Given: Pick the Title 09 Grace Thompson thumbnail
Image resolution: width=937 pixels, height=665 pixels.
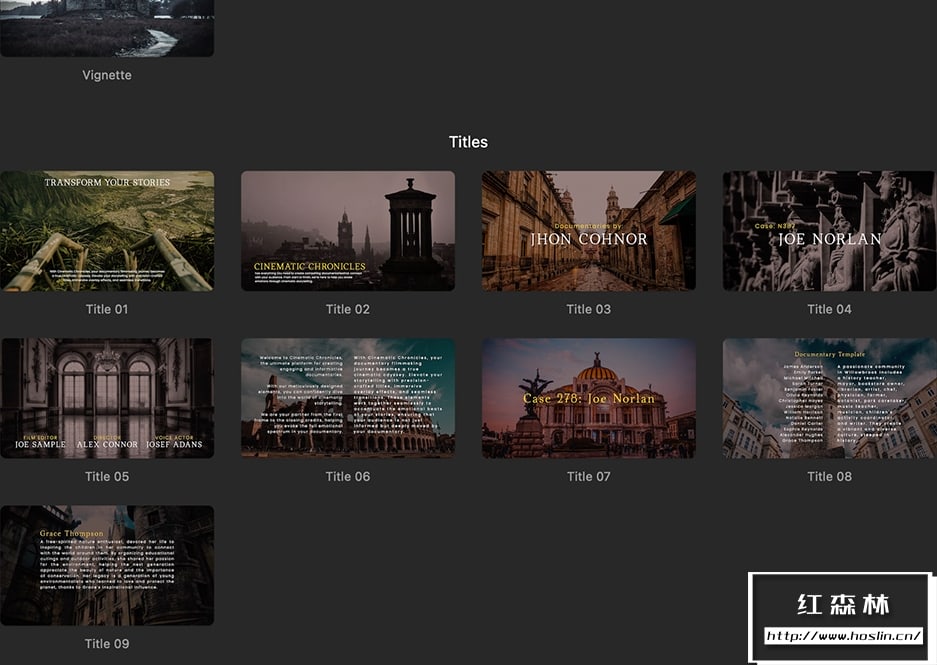Looking at the screenshot, I should point(107,566).
